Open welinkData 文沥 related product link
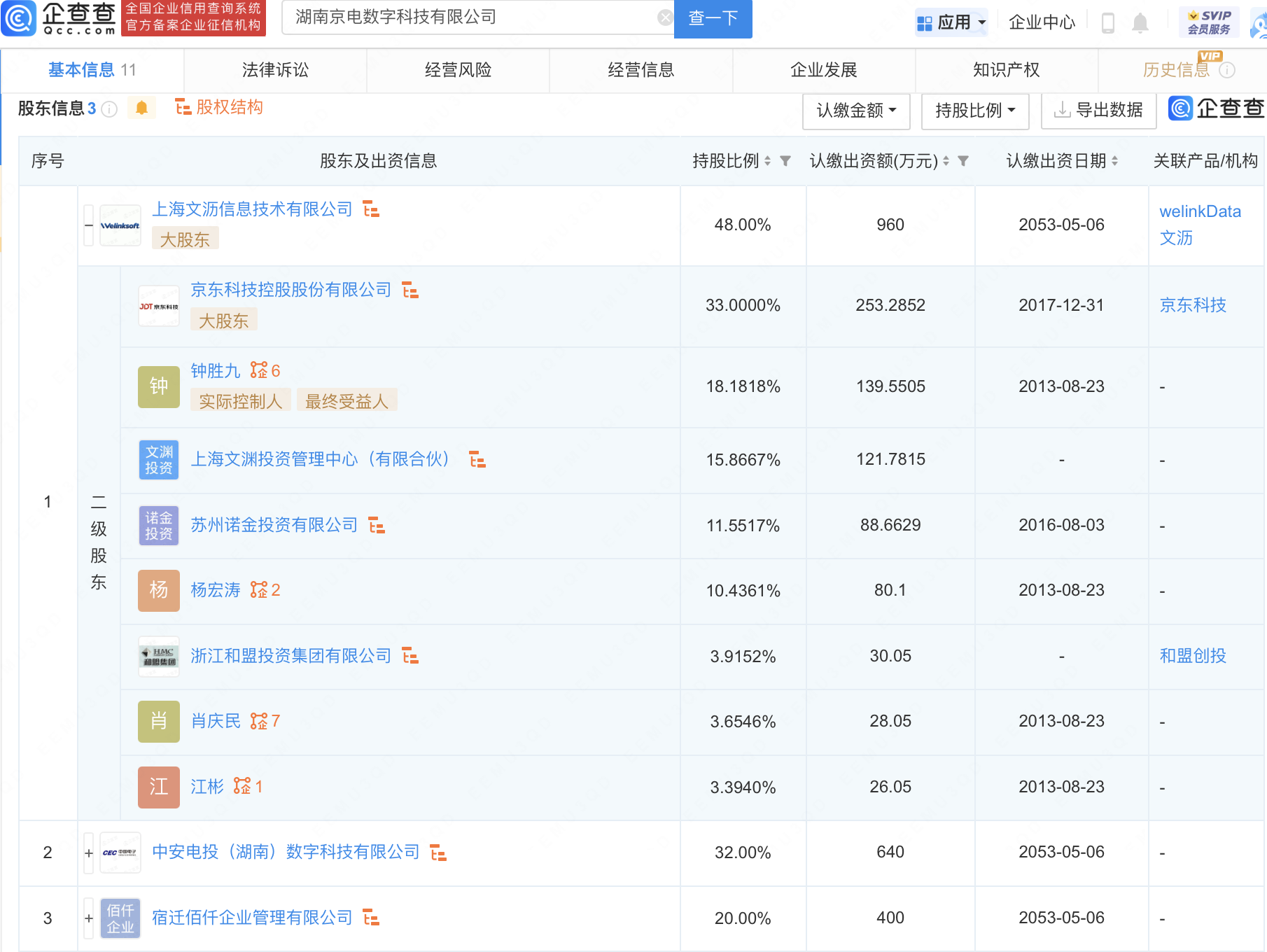This screenshot has width=1267, height=952. (x=1200, y=225)
